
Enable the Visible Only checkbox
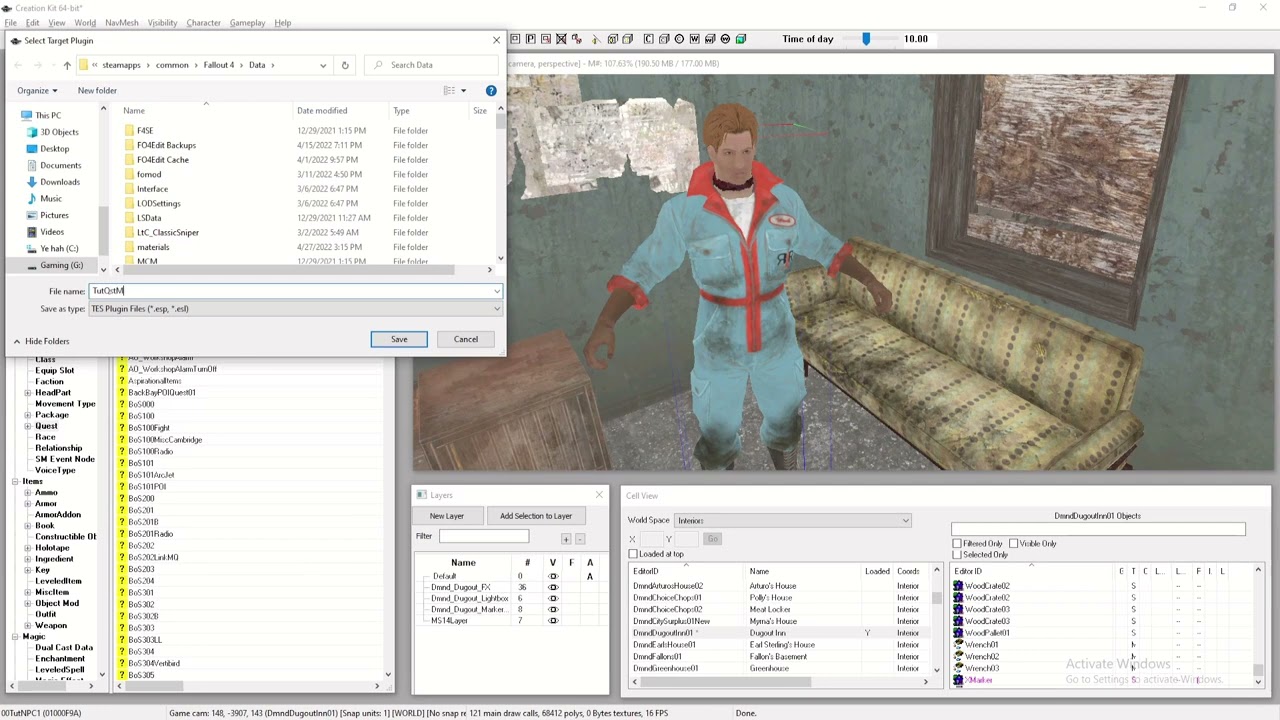[1013, 543]
